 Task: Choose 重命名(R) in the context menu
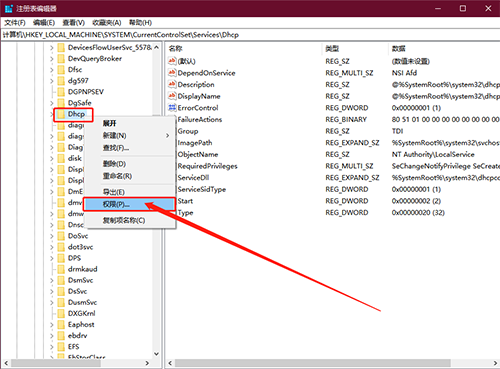130,176
